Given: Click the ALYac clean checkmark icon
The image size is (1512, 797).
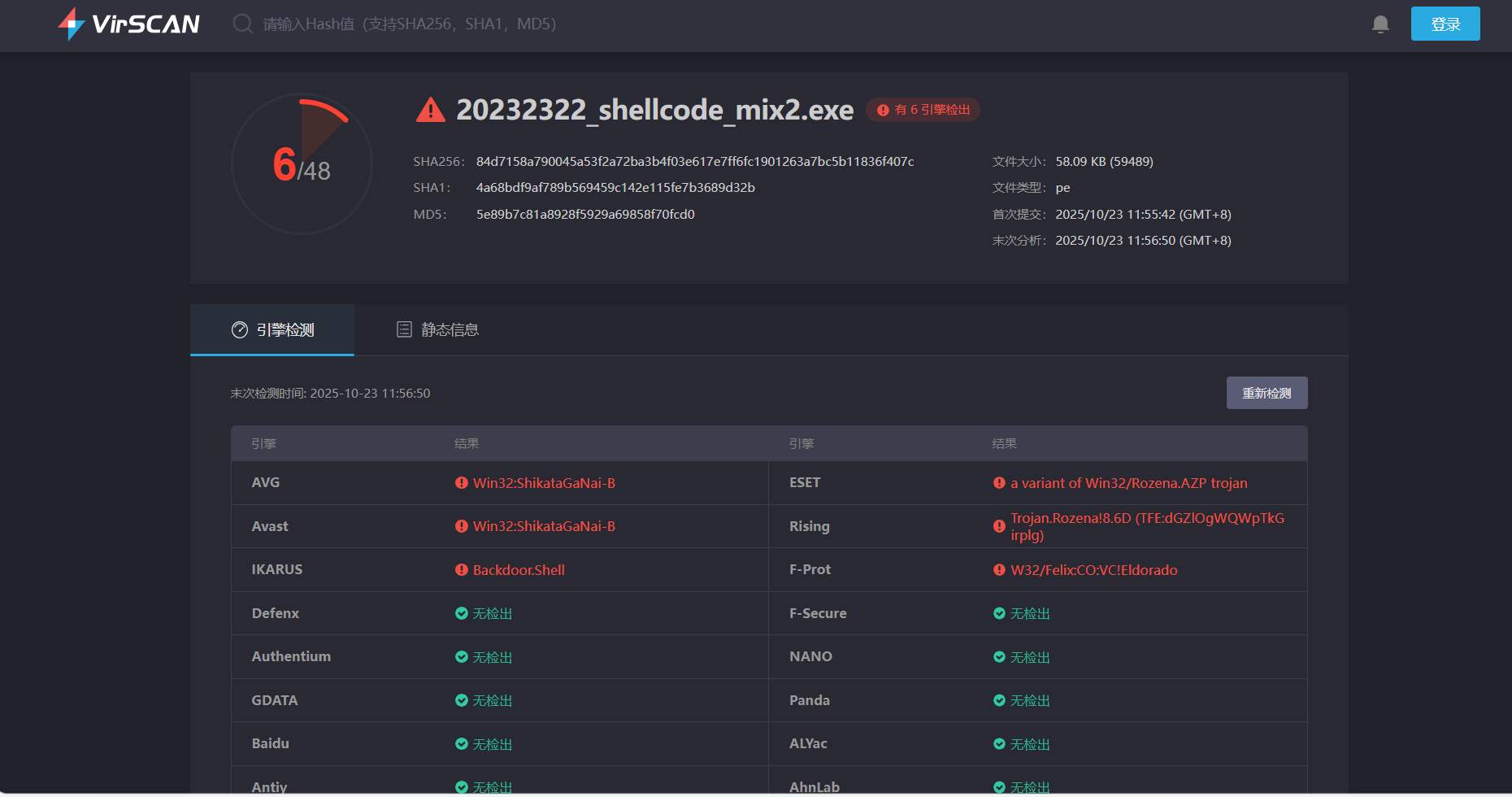Looking at the screenshot, I should (x=999, y=744).
